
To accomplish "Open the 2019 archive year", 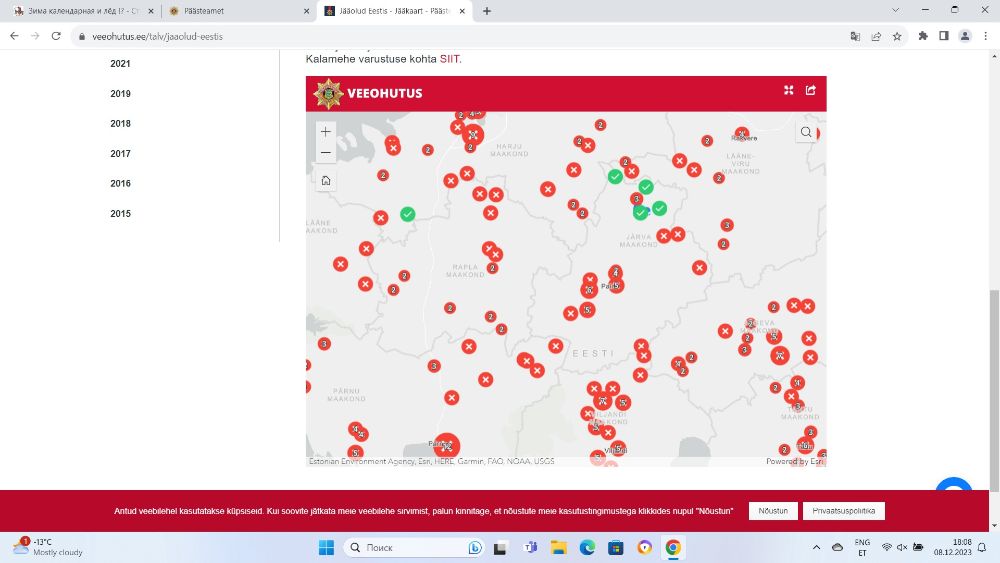I will 120,94.
